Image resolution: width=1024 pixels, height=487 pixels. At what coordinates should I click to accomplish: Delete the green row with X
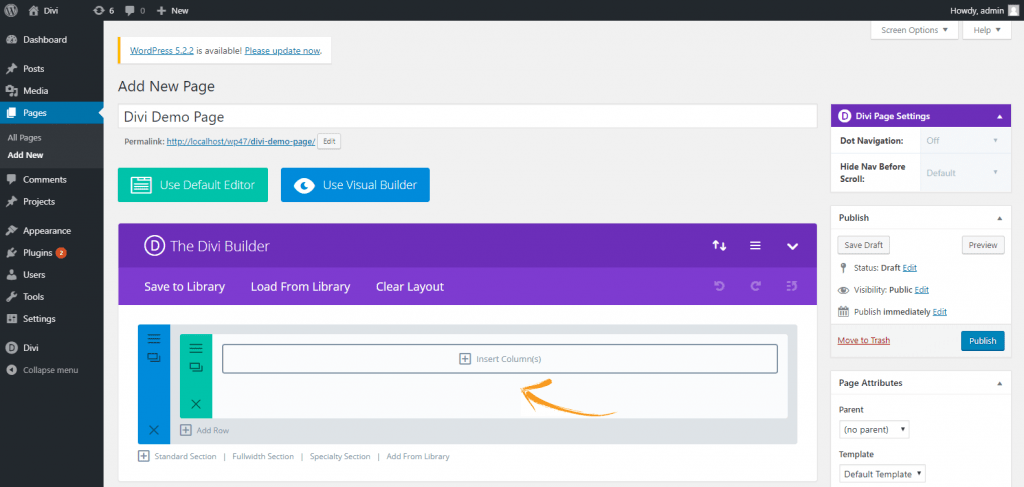pyautogui.click(x=196, y=404)
